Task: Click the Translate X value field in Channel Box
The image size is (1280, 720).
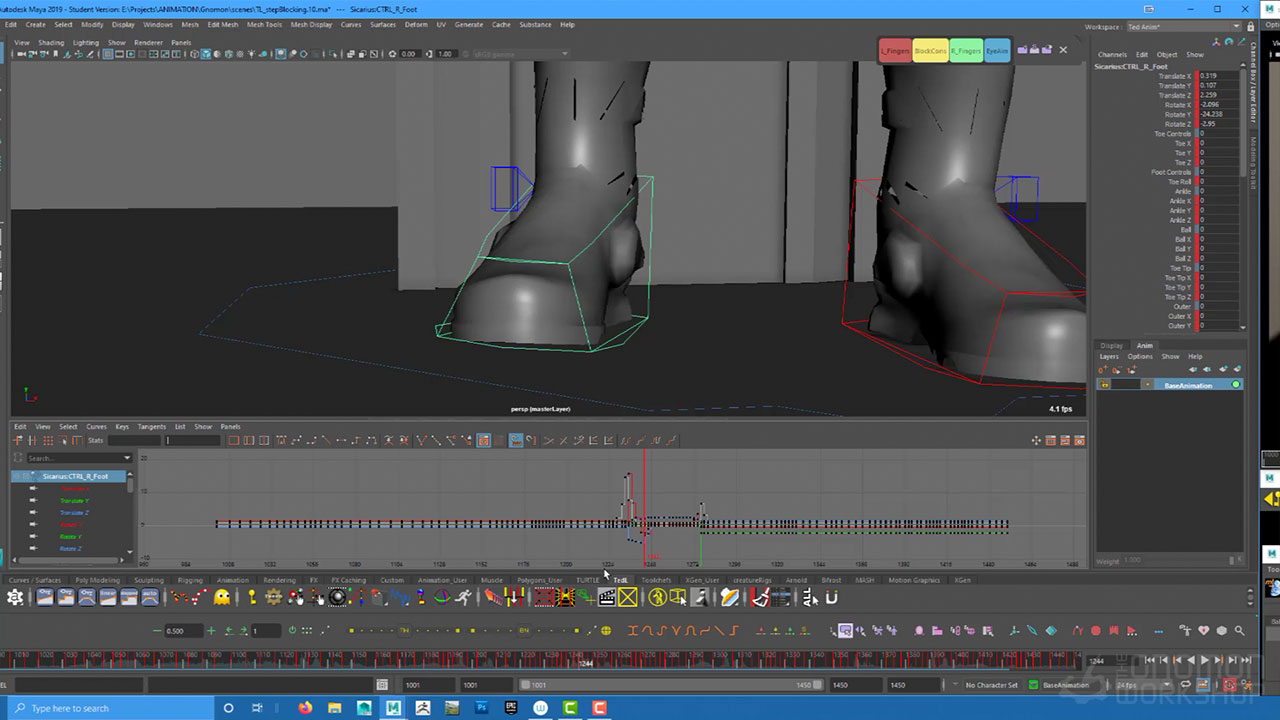Action: (1218, 76)
